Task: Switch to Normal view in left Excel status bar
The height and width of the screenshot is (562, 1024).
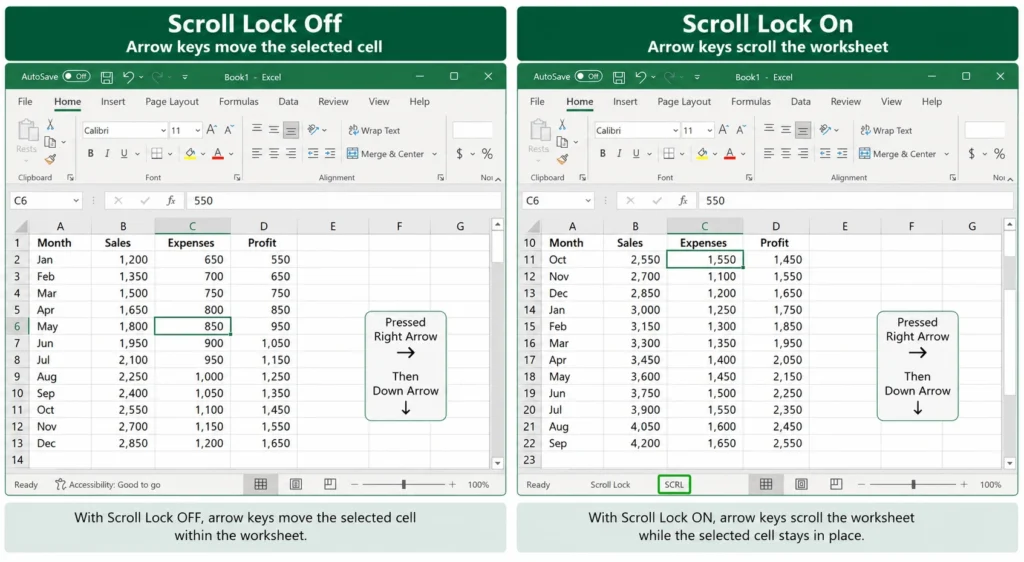Action: coord(261,484)
